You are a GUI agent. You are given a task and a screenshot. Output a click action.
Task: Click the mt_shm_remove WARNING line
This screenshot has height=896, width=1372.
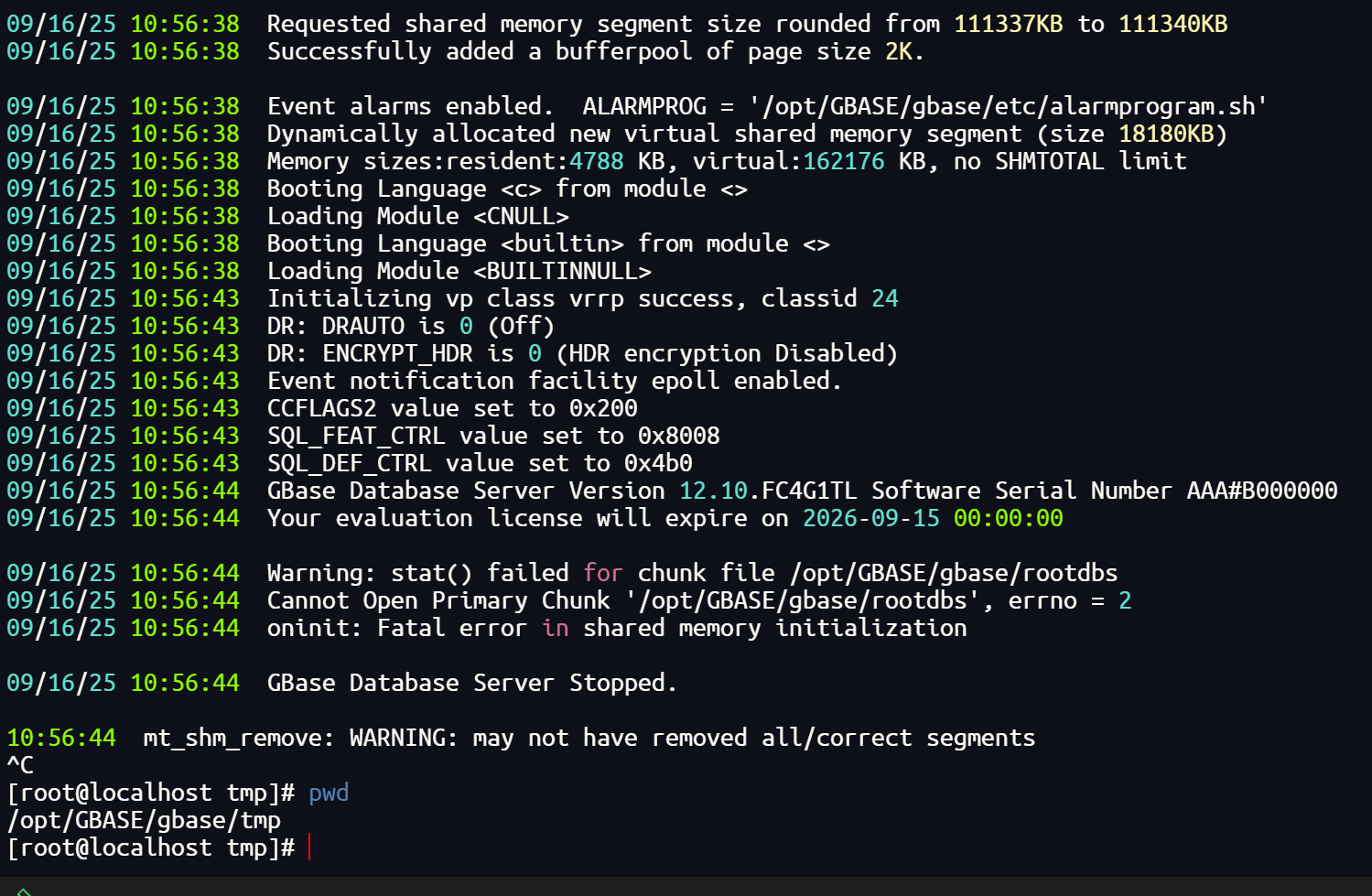521,738
